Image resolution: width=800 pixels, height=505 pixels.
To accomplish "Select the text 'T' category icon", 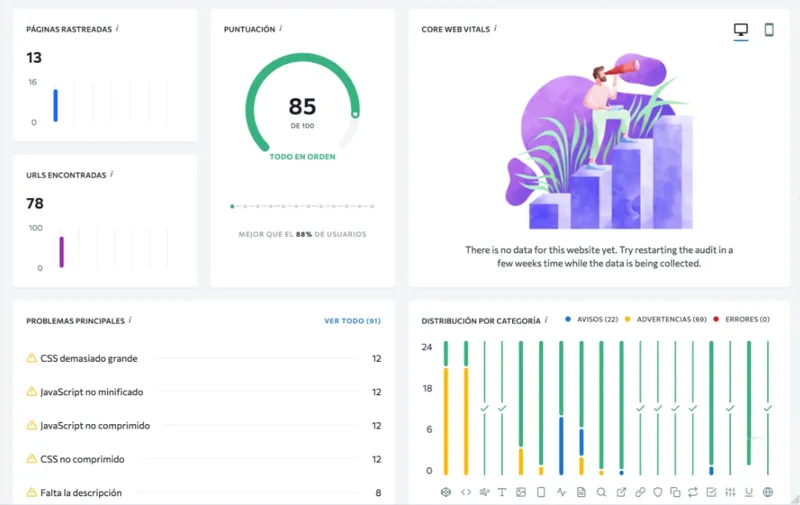I will click(x=503, y=492).
